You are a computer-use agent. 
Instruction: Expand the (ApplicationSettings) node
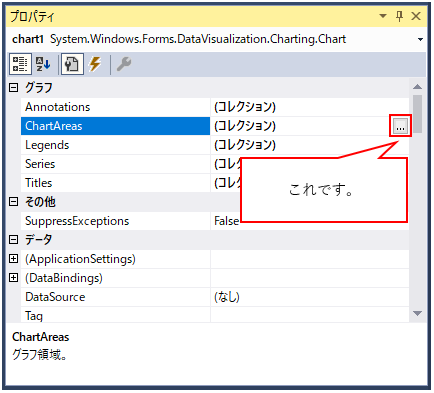pyautogui.click(x=13, y=259)
